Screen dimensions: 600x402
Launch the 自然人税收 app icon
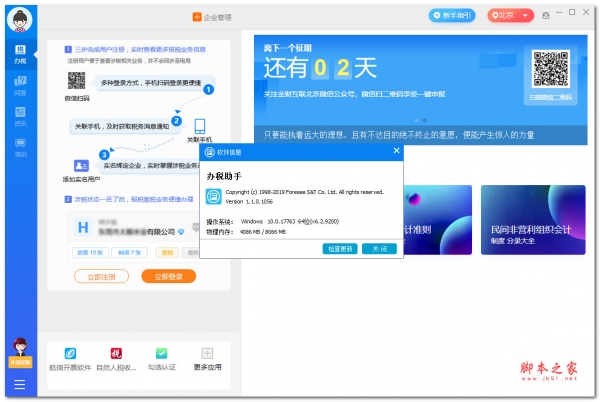116,353
